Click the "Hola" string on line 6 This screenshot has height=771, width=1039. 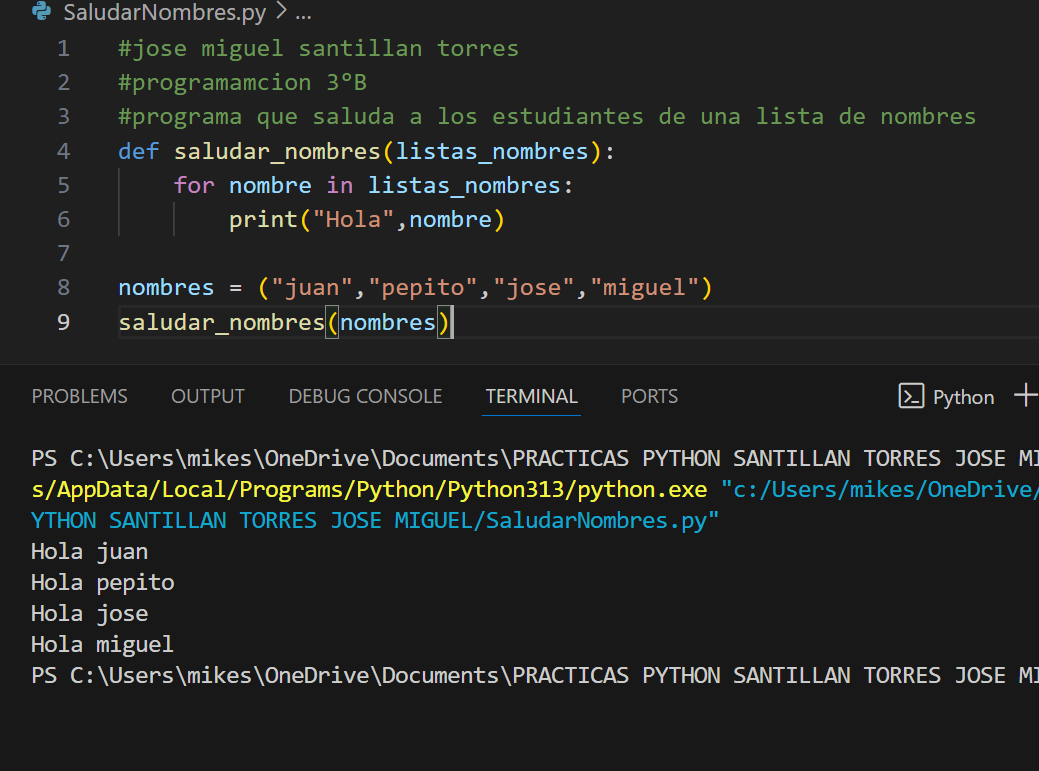(353, 219)
